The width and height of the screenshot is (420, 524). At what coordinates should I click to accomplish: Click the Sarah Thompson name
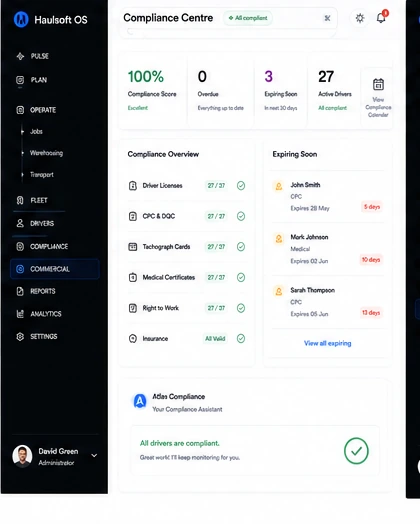[312, 290]
